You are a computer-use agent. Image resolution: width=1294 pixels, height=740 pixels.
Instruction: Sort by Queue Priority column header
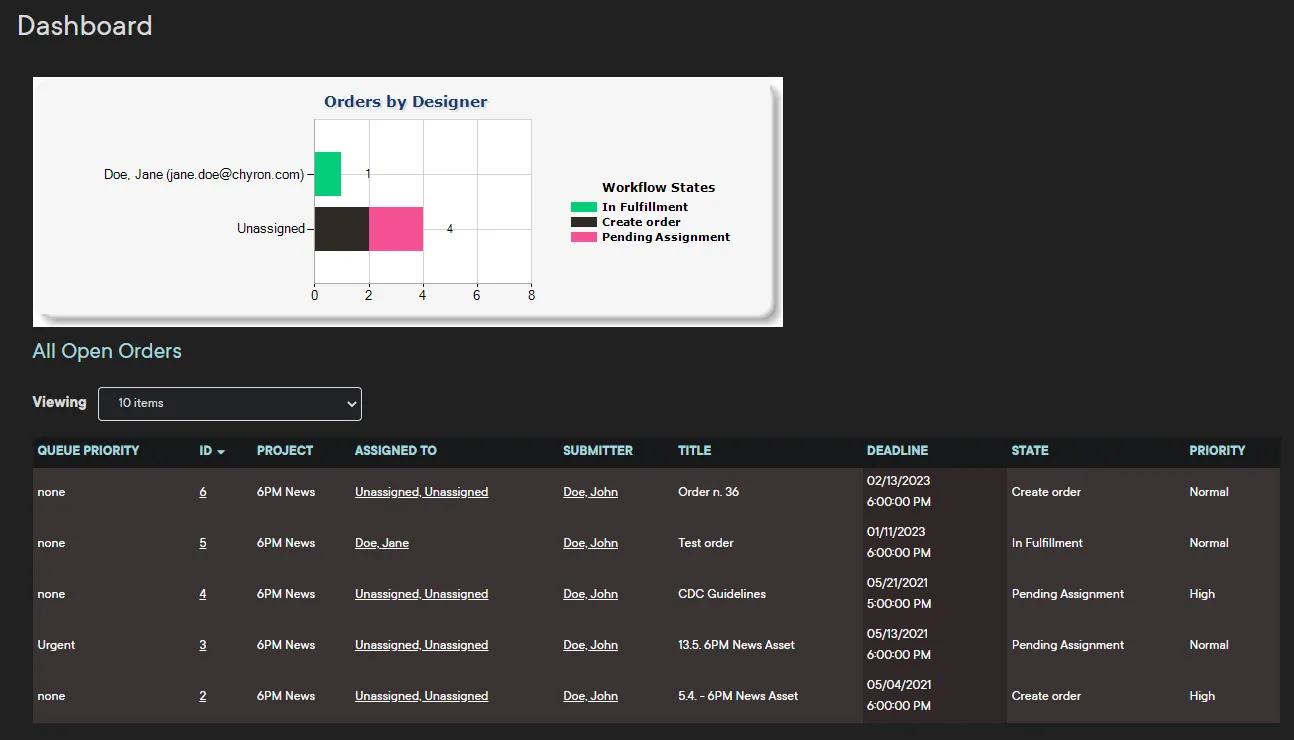click(88, 451)
